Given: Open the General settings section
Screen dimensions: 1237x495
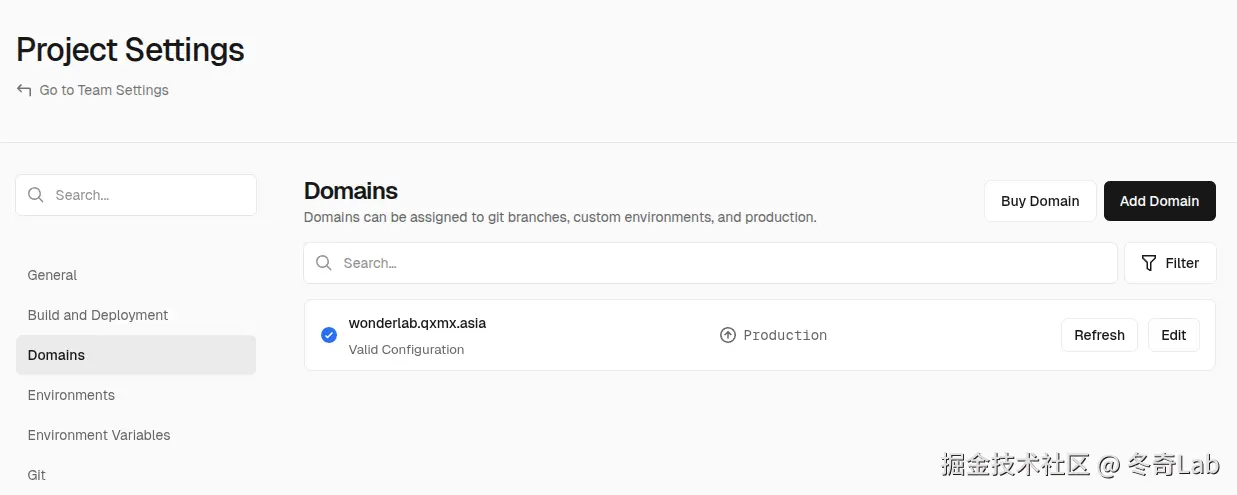Looking at the screenshot, I should tap(52, 275).
